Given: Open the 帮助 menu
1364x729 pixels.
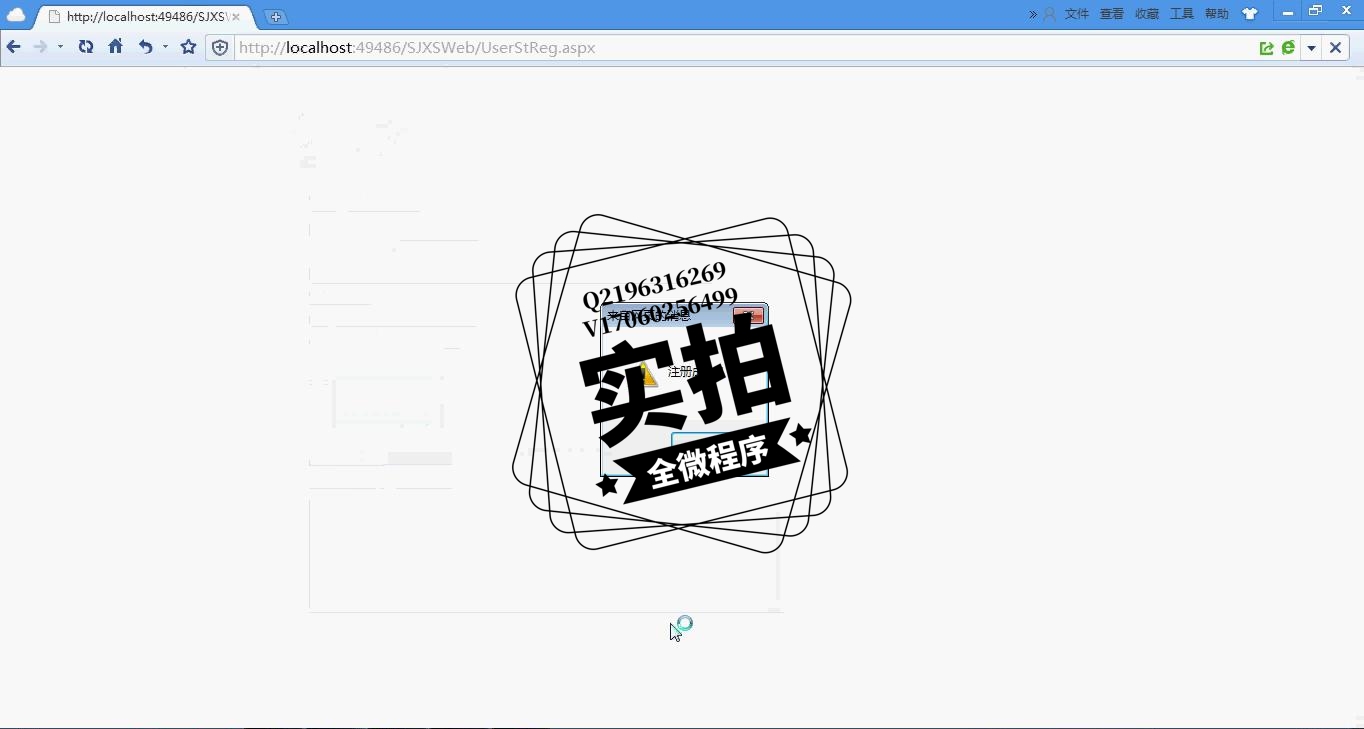Looking at the screenshot, I should tap(1217, 14).
